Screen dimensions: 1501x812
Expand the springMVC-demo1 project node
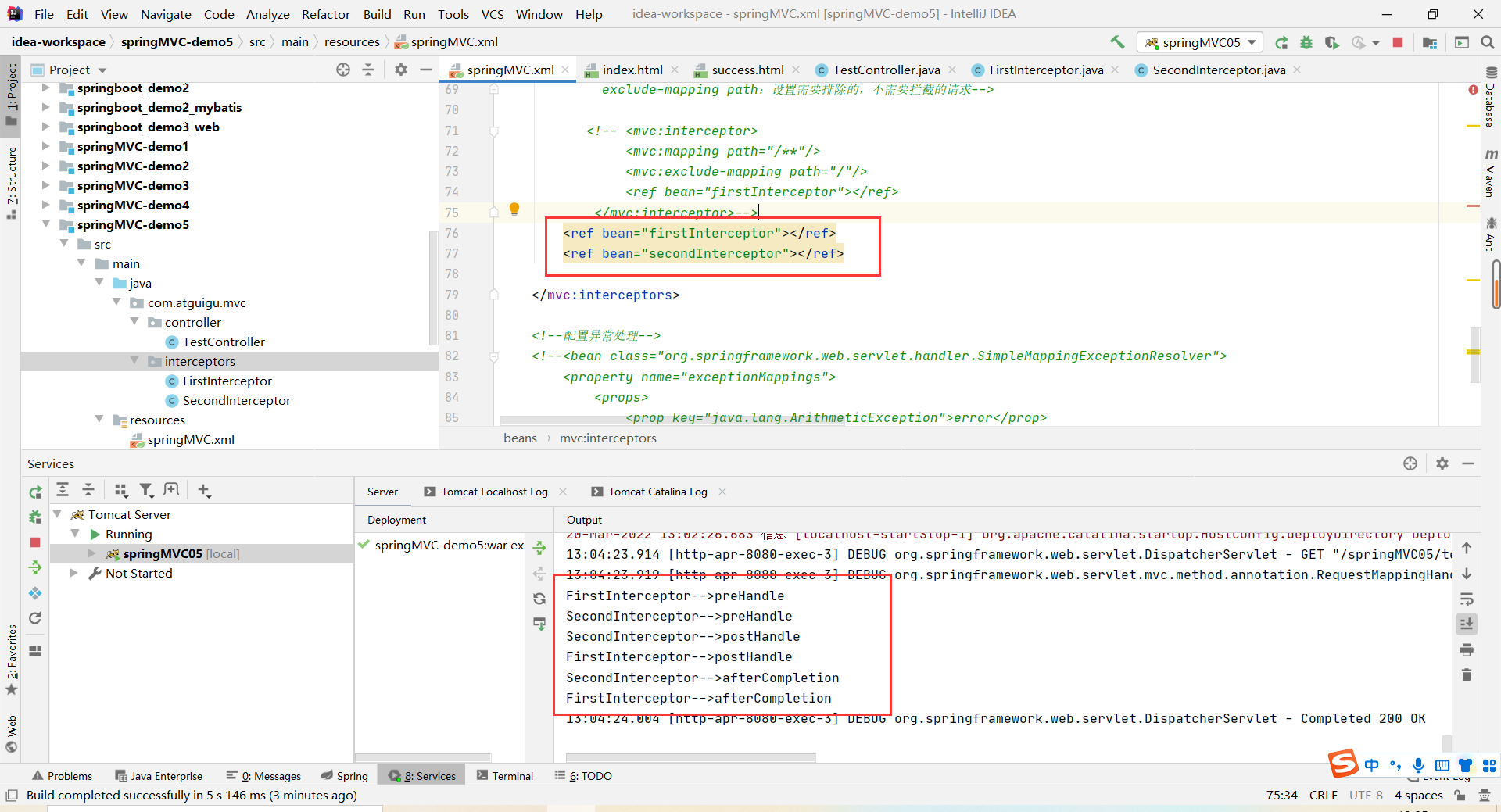coord(45,146)
